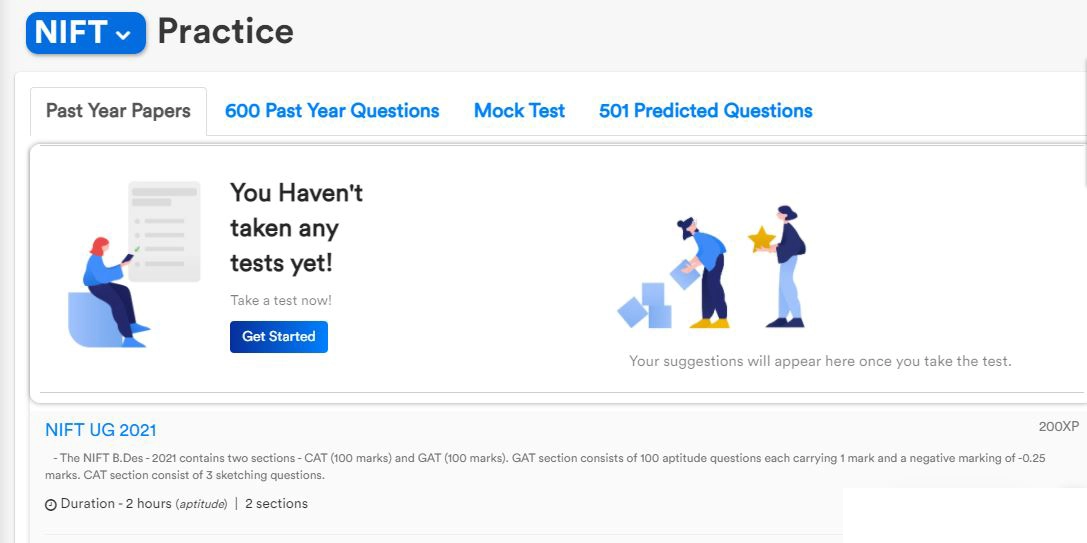This screenshot has height=543, width=1087.
Task: Click the gold star in the illustration
Action: [762, 239]
